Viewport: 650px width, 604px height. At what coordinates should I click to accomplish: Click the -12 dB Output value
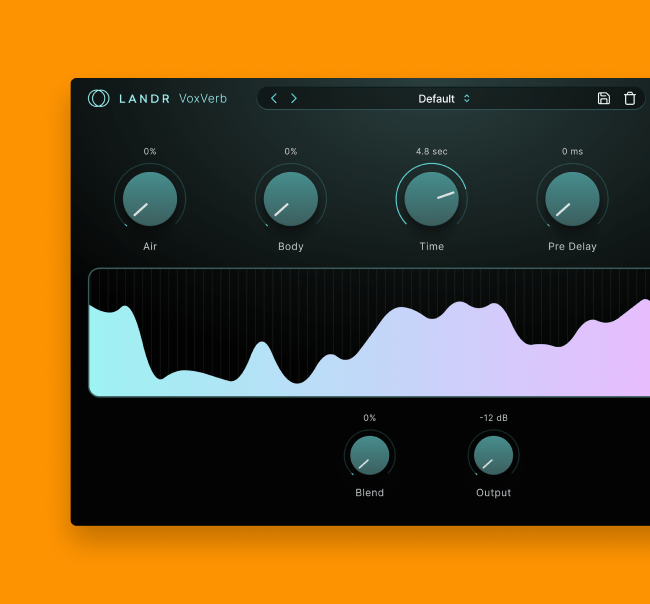493,418
